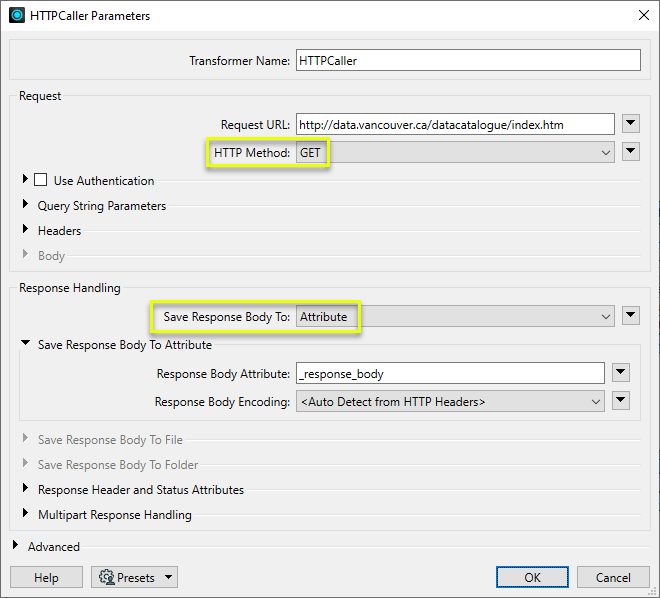The width and height of the screenshot is (660, 598).
Task: Click arrow menu button beside Request URL
Action: (630, 124)
